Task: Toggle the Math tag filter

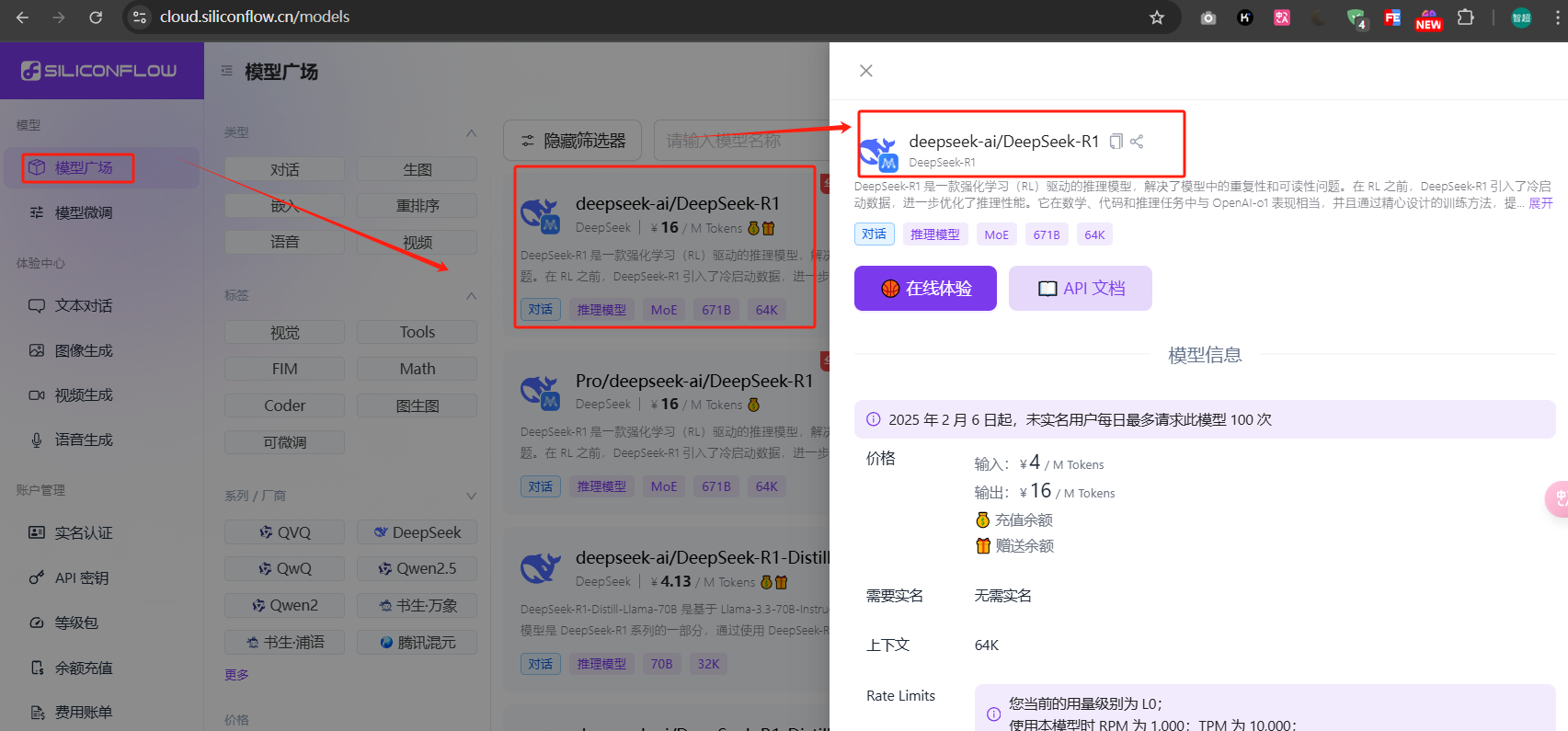Action: click(x=417, y=369)
